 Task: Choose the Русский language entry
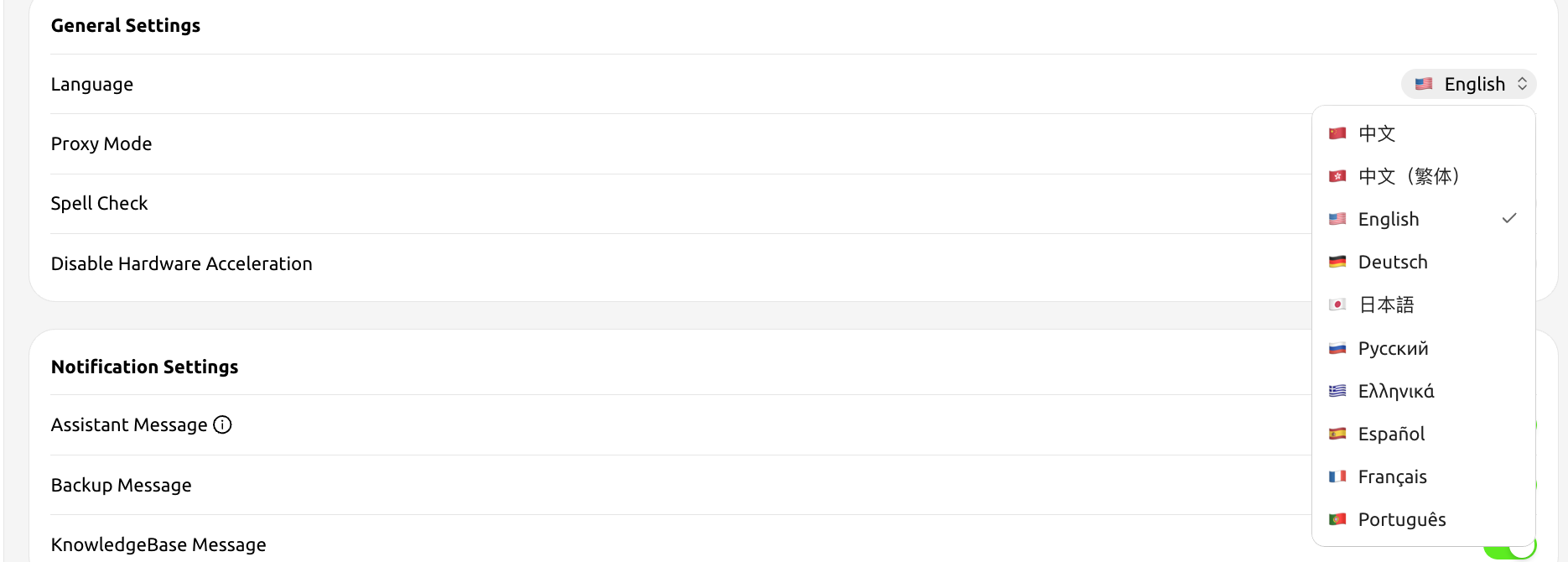click(1393, 348)
